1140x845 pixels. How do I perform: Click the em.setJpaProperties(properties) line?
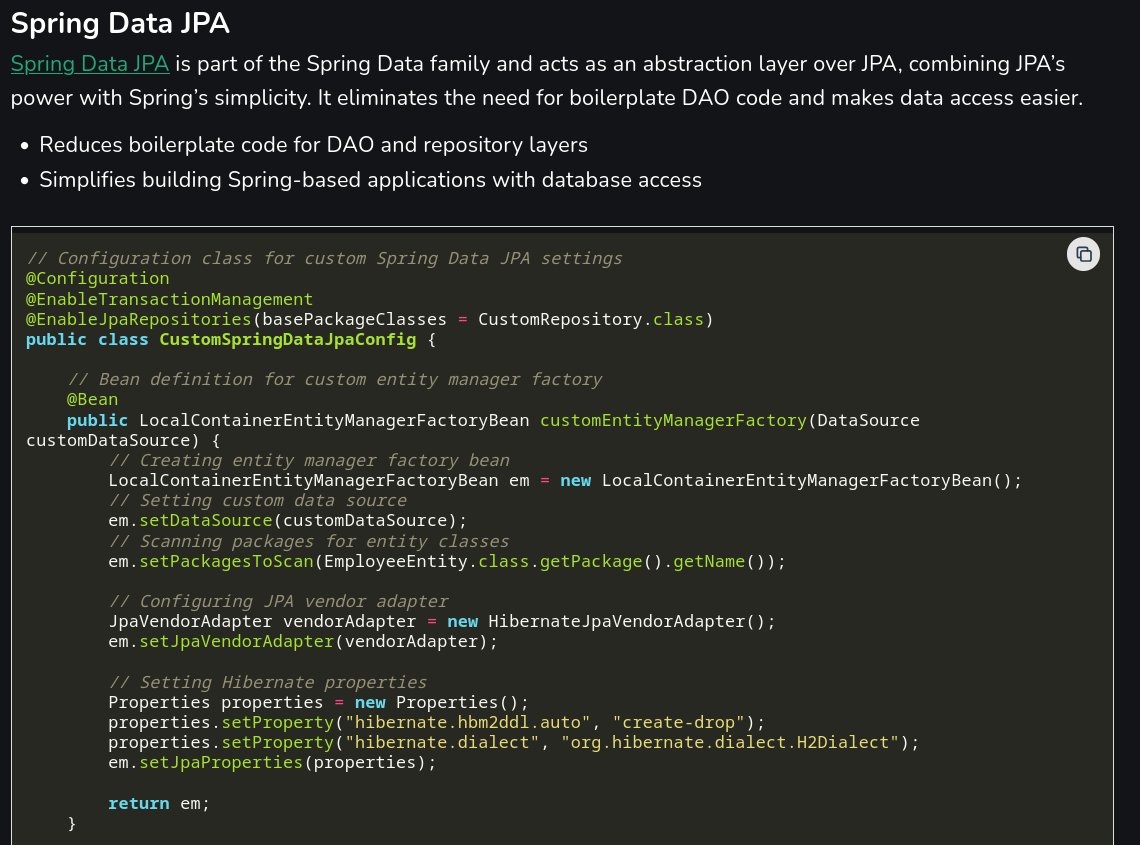tap(272, 763)
